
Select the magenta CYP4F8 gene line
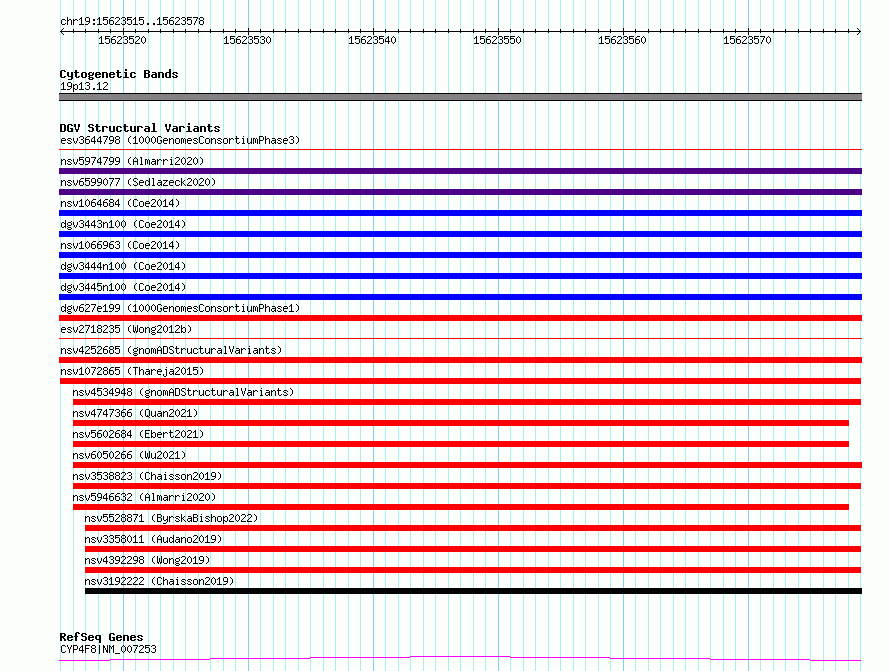point(460,659)
